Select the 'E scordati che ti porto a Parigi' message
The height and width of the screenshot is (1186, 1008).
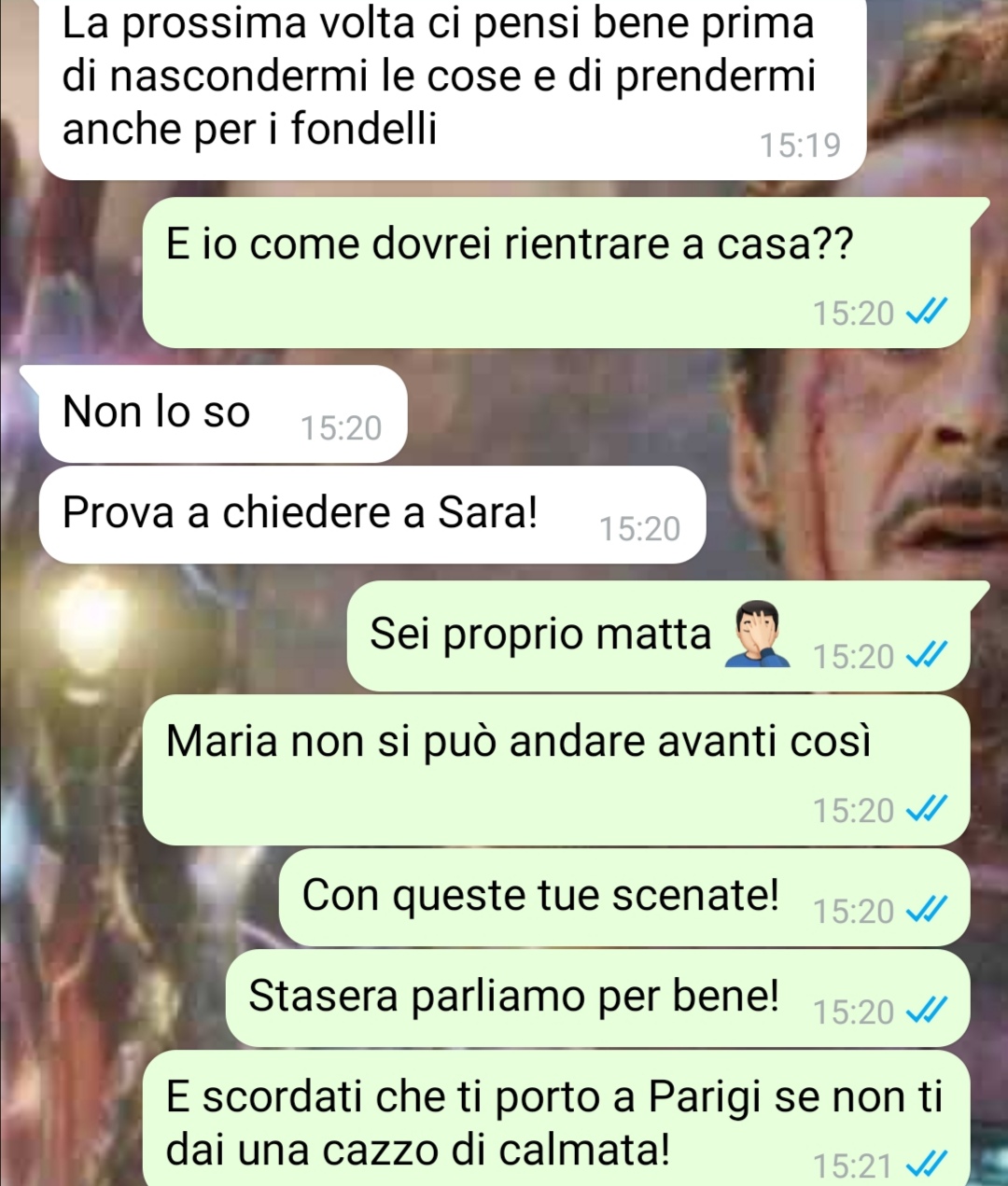[x=556, y=1118]
